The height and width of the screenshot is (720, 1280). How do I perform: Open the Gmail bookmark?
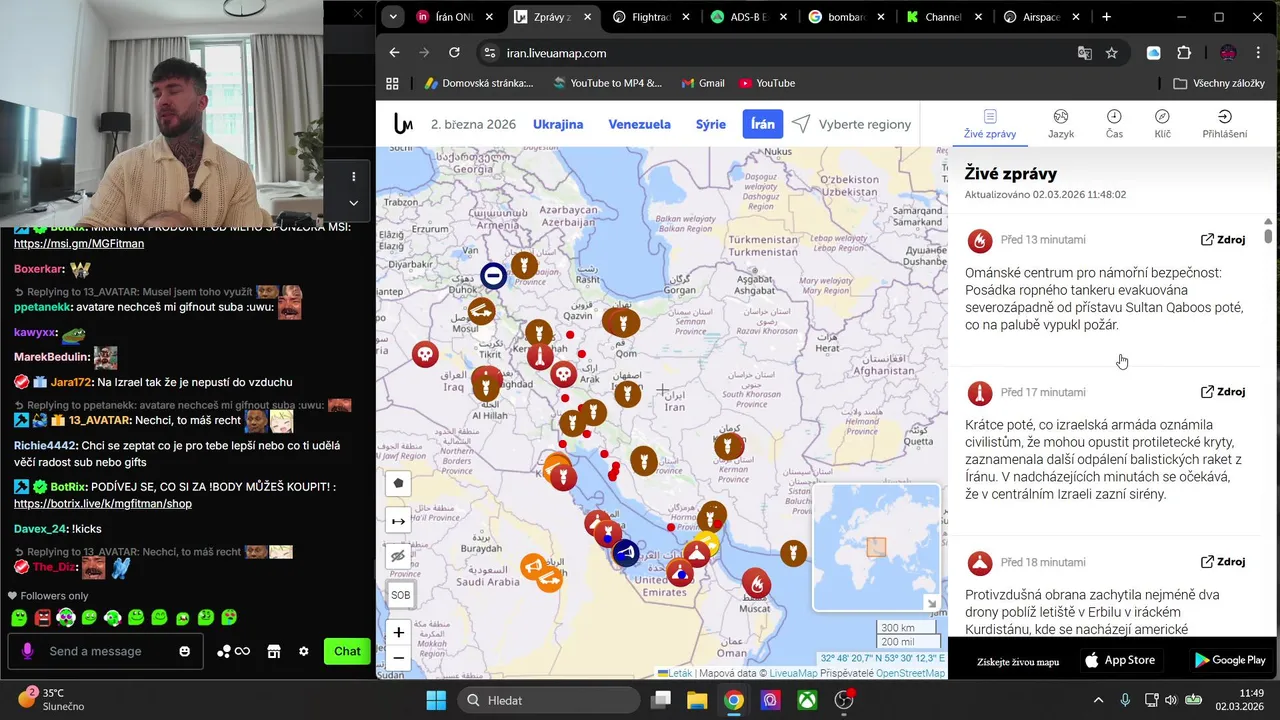[x=703, y=83]
